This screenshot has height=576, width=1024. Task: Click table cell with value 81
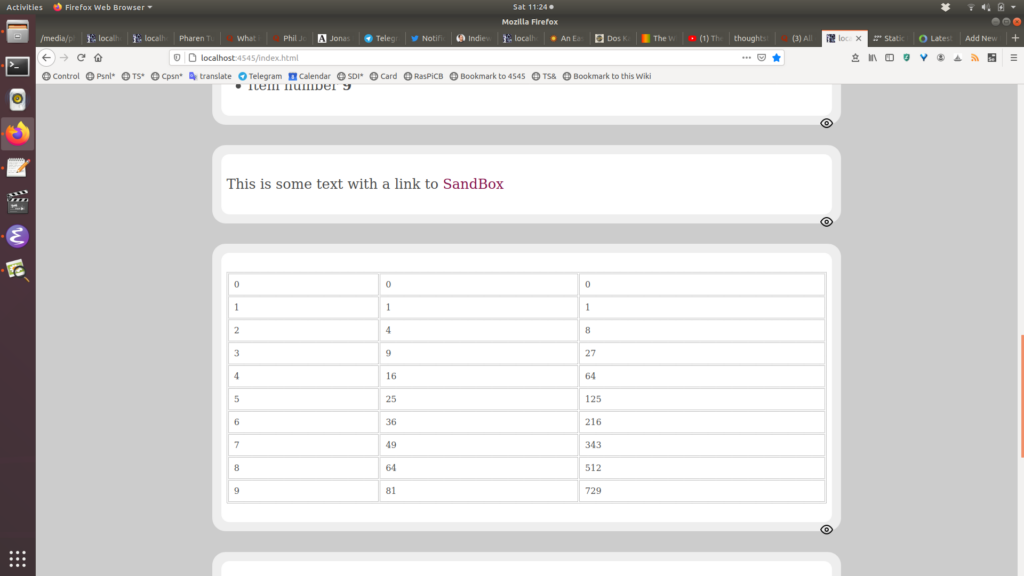tap(478, 490)
